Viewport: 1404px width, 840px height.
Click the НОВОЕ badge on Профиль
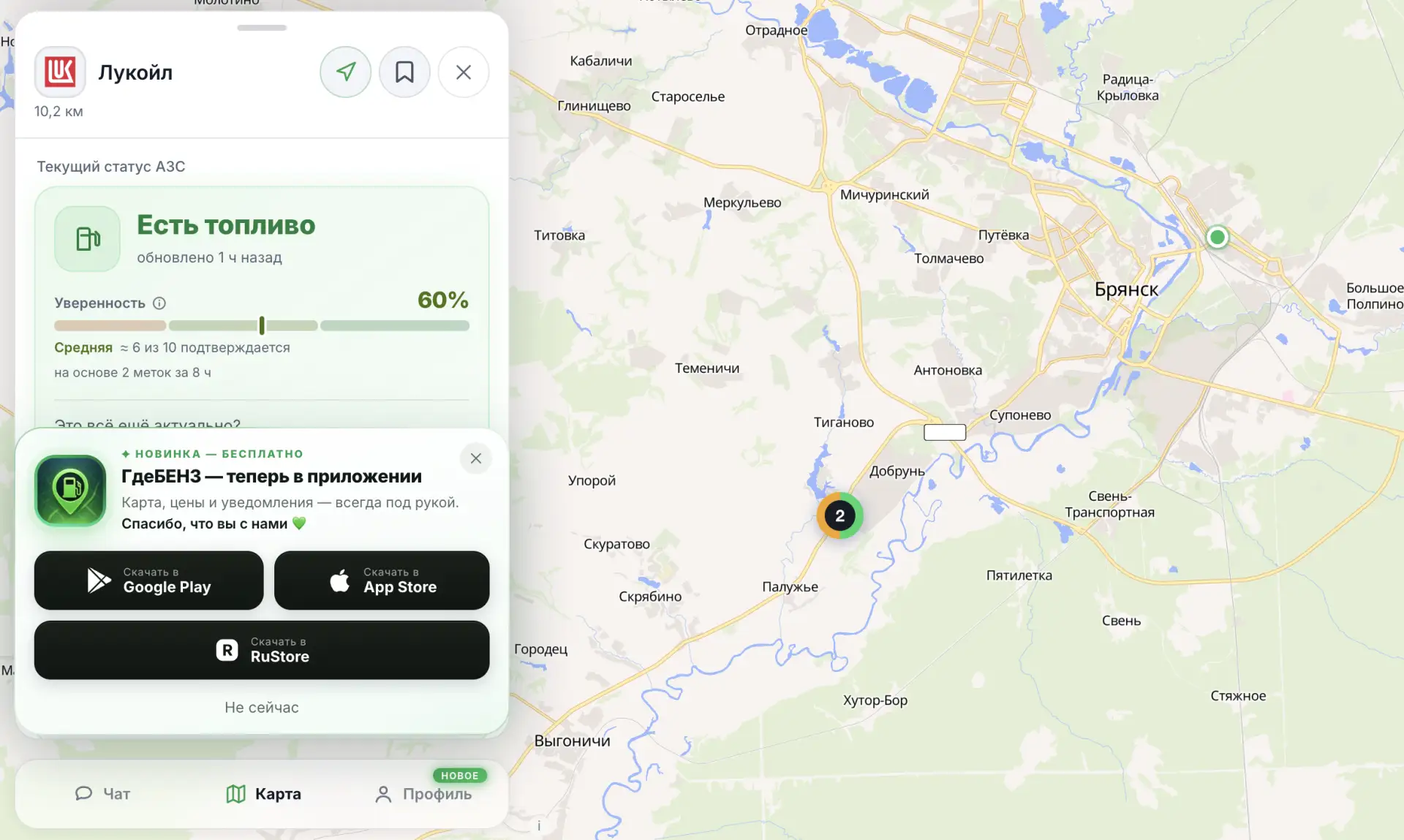coord(459,776)
